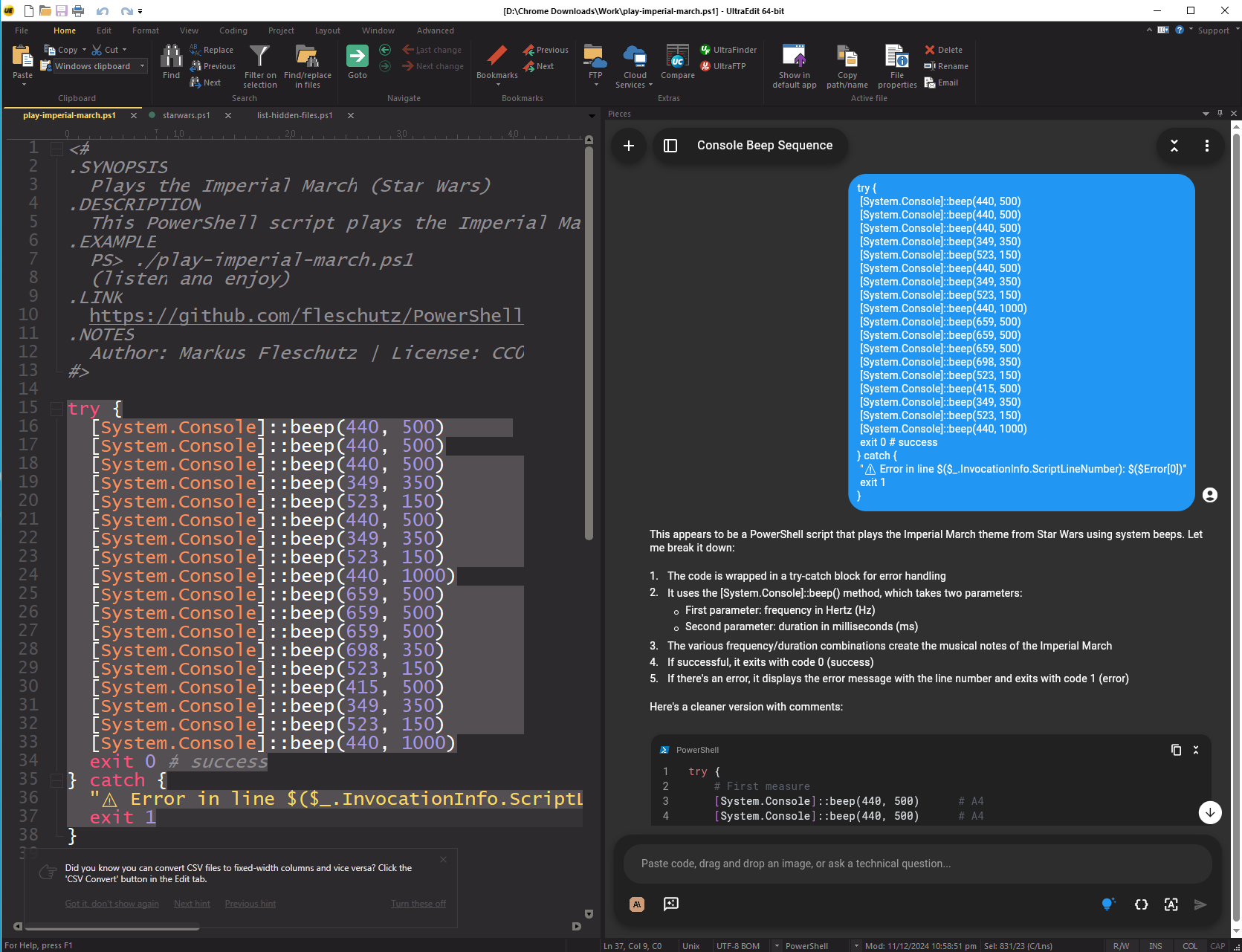
Task: Launch UltraFinder from the ribbon
Action: [728, 50]
